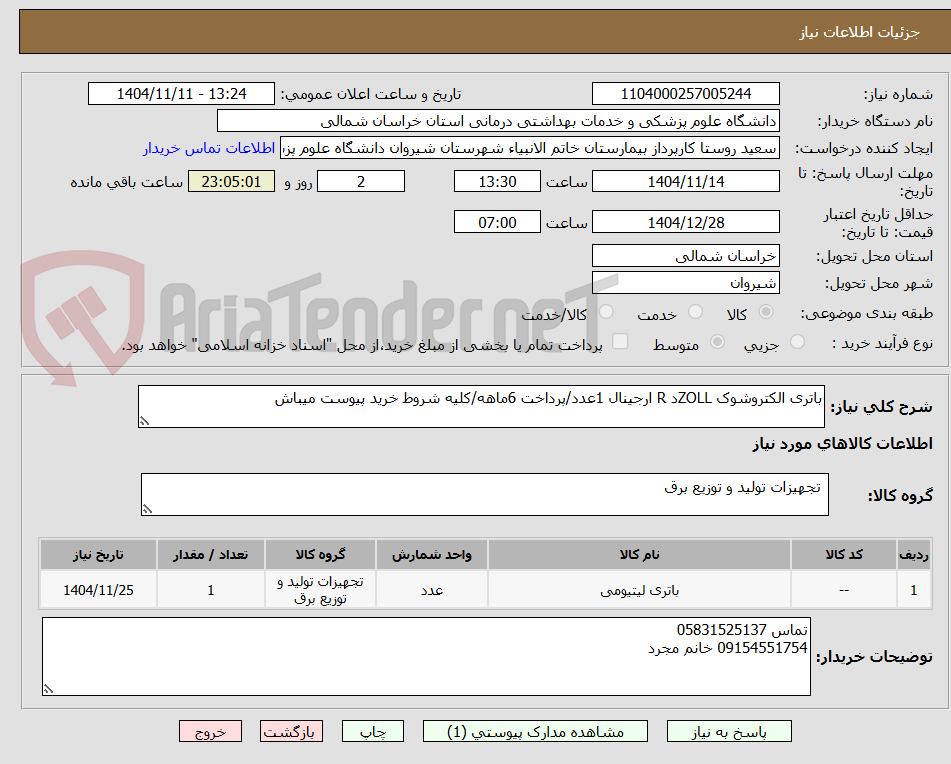Click the unit cell عدد in the table
The height and width of the screenshot is (764, 951).
pos(432,590)
